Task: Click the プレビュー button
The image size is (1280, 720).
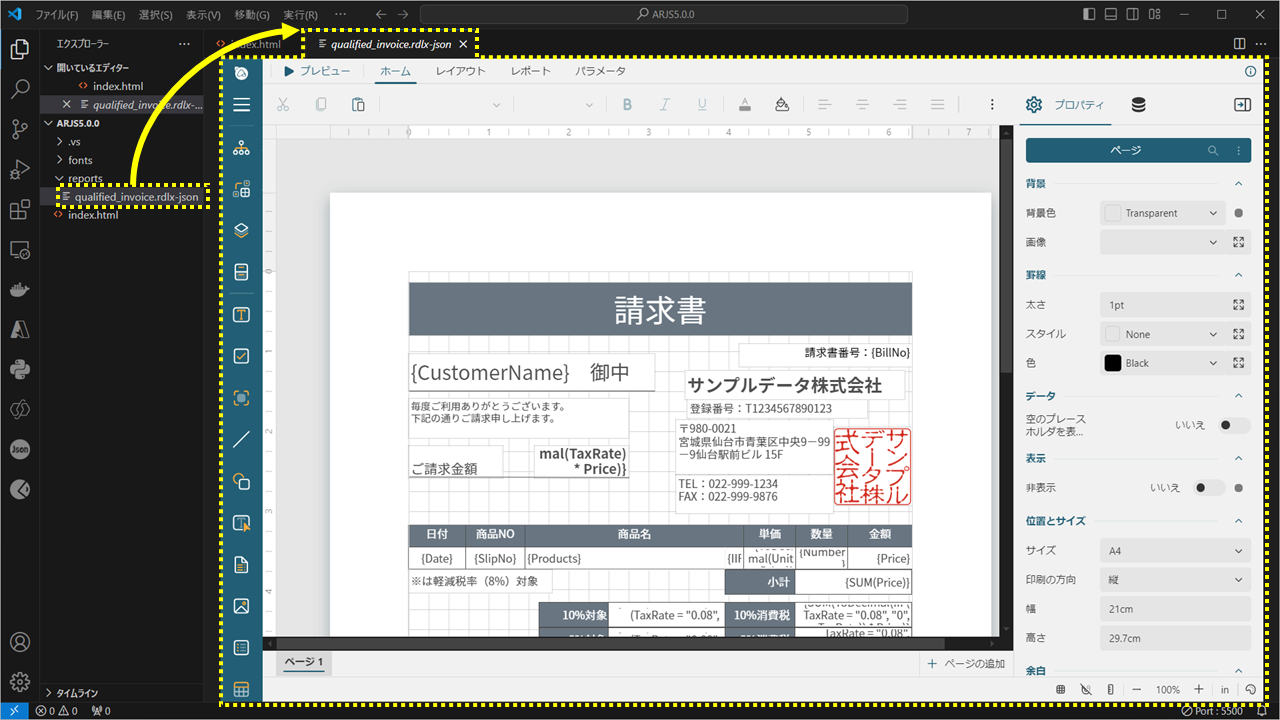Action: (318, 71)
